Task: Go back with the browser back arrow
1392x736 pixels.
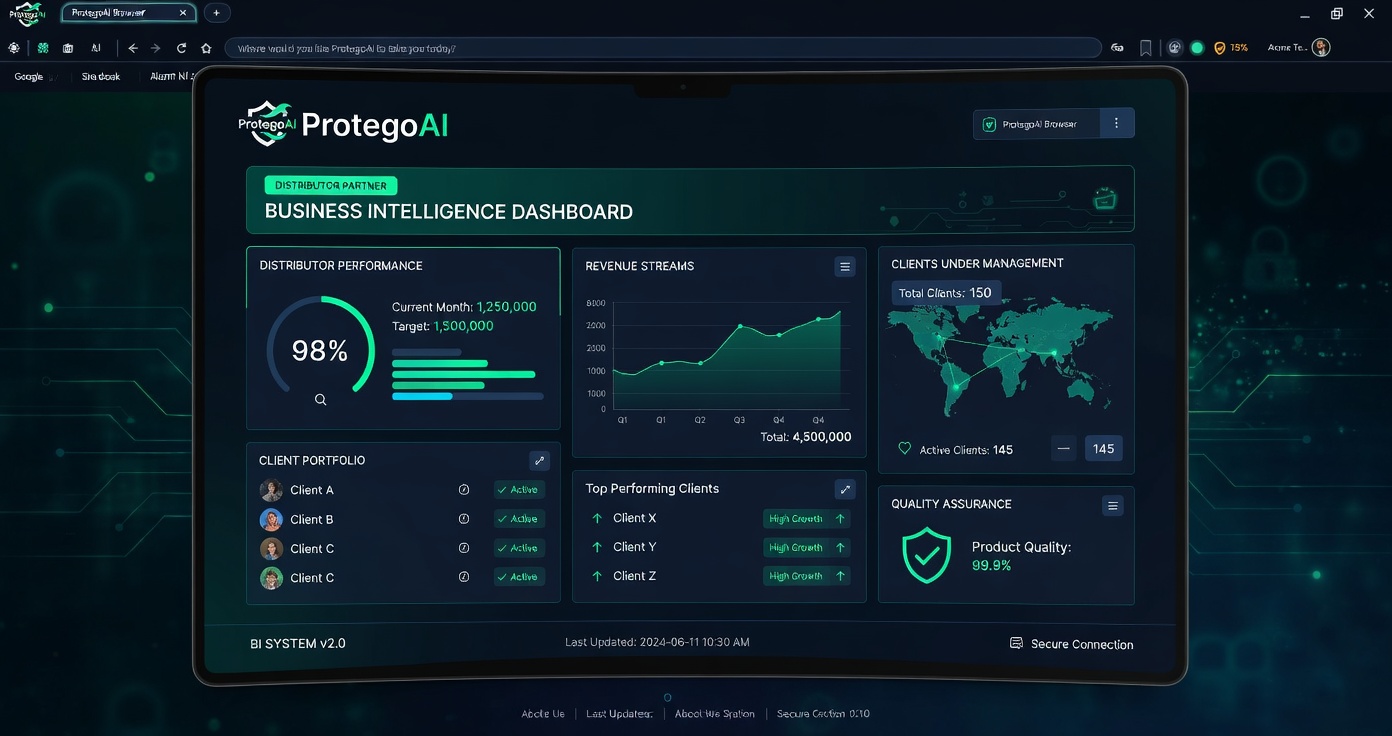Action: tap(133, 48)
